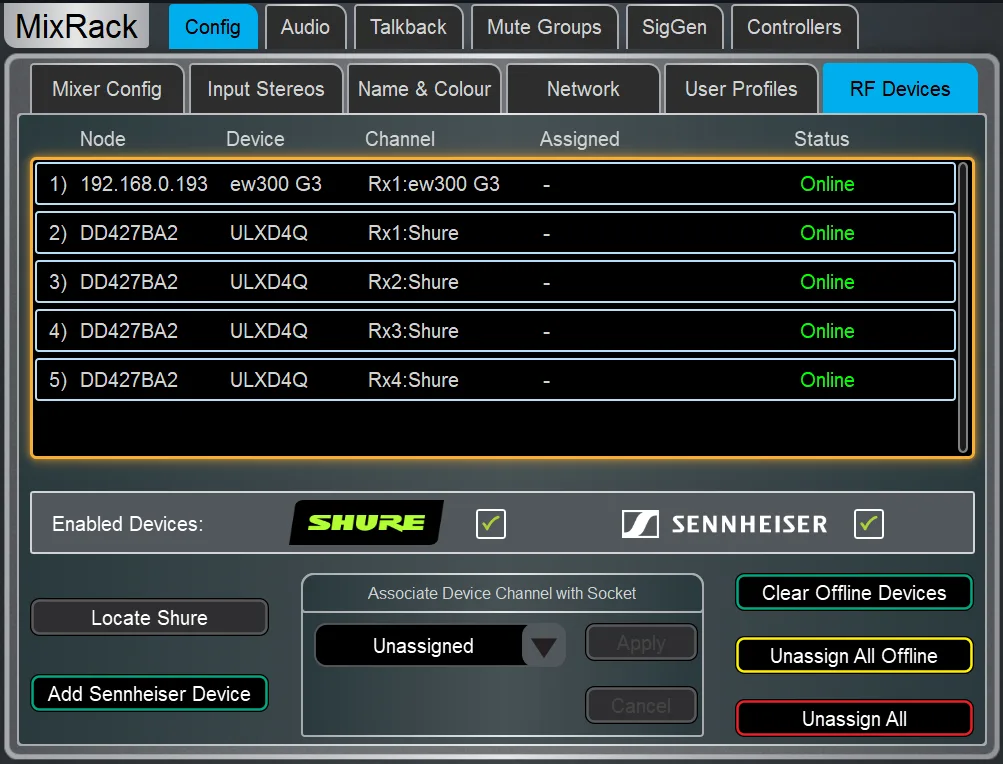1003x764 pixels.
Task: Select the Rx4:Shure device row
Action: point(495,380)
